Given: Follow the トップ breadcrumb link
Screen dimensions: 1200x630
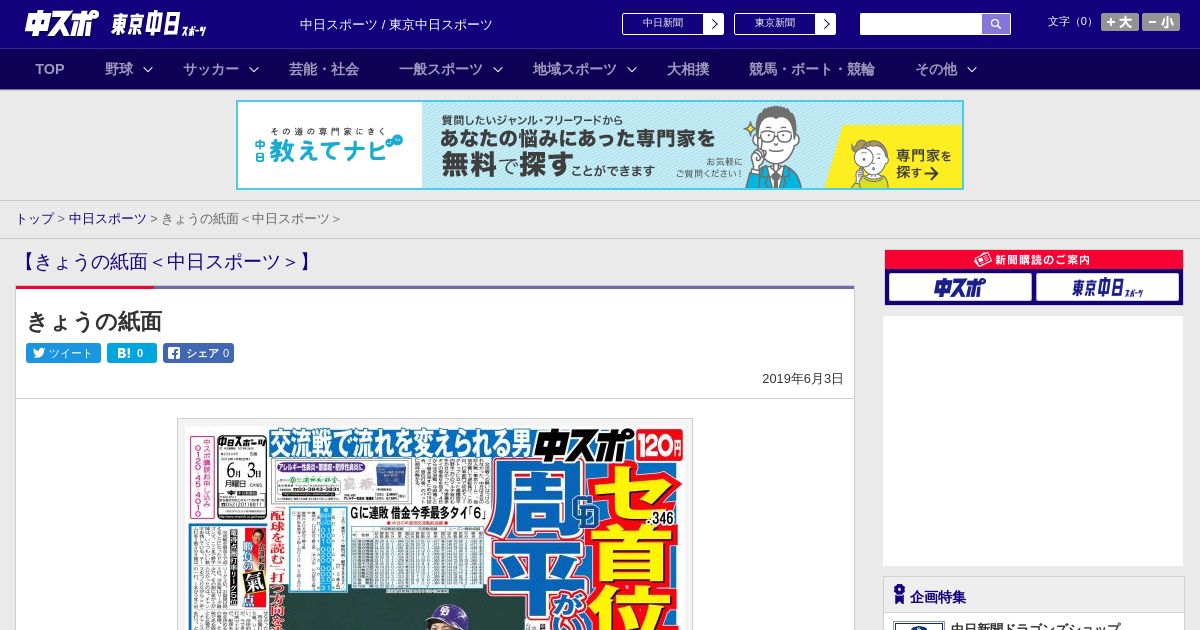Looking at the screenshot, I should click(x=34, y=219).
